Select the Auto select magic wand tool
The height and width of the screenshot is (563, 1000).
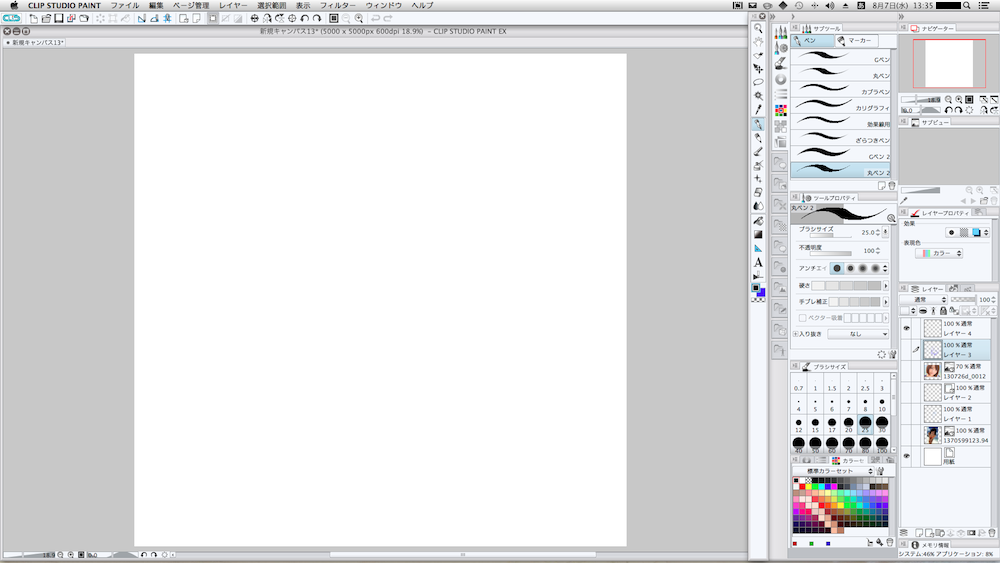758,96
